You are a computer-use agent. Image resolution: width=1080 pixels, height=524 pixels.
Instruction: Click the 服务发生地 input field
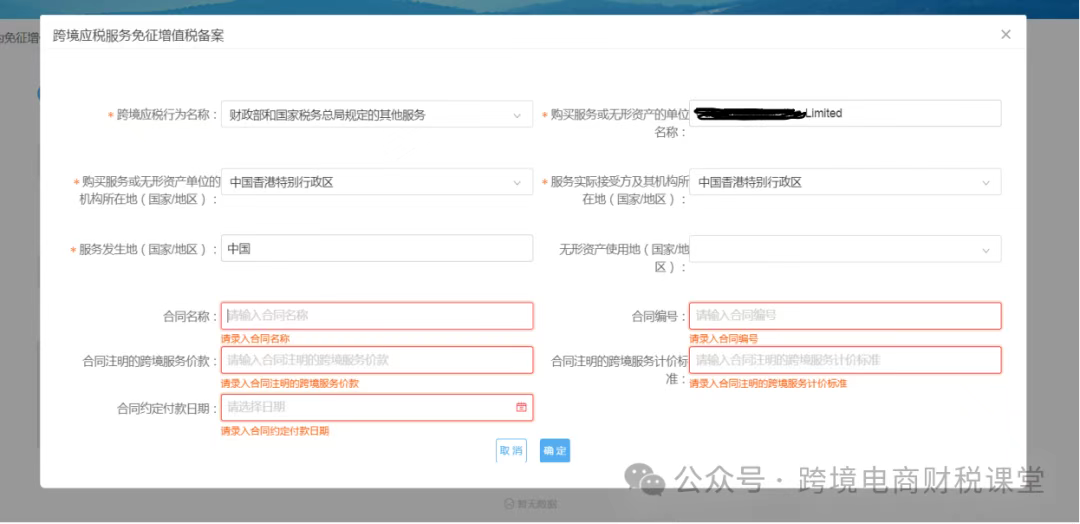[x=377, y=249]
